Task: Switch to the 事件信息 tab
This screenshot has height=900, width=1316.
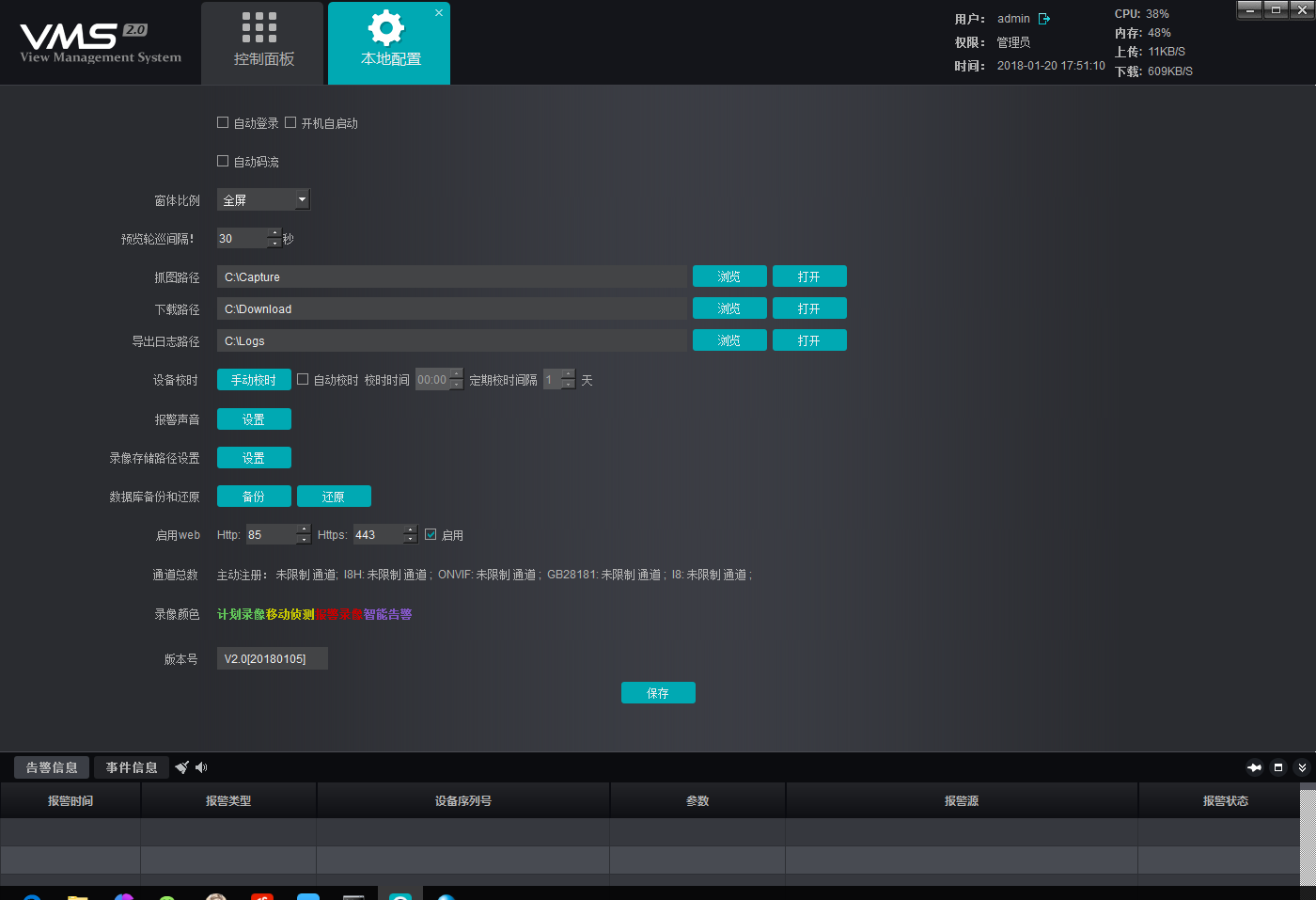Action: 132,767
